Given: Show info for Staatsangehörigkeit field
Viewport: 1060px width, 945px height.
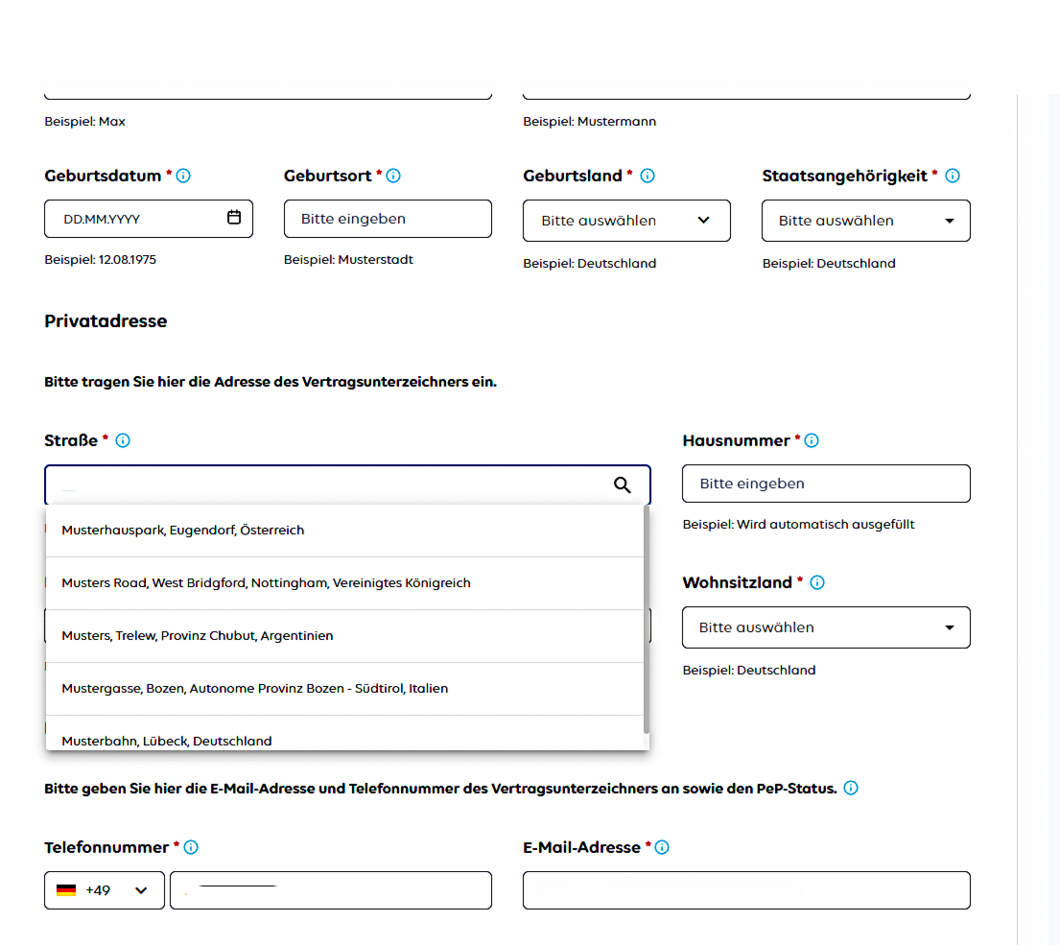Looking at the screenshot, I should [x=952, y=176].
